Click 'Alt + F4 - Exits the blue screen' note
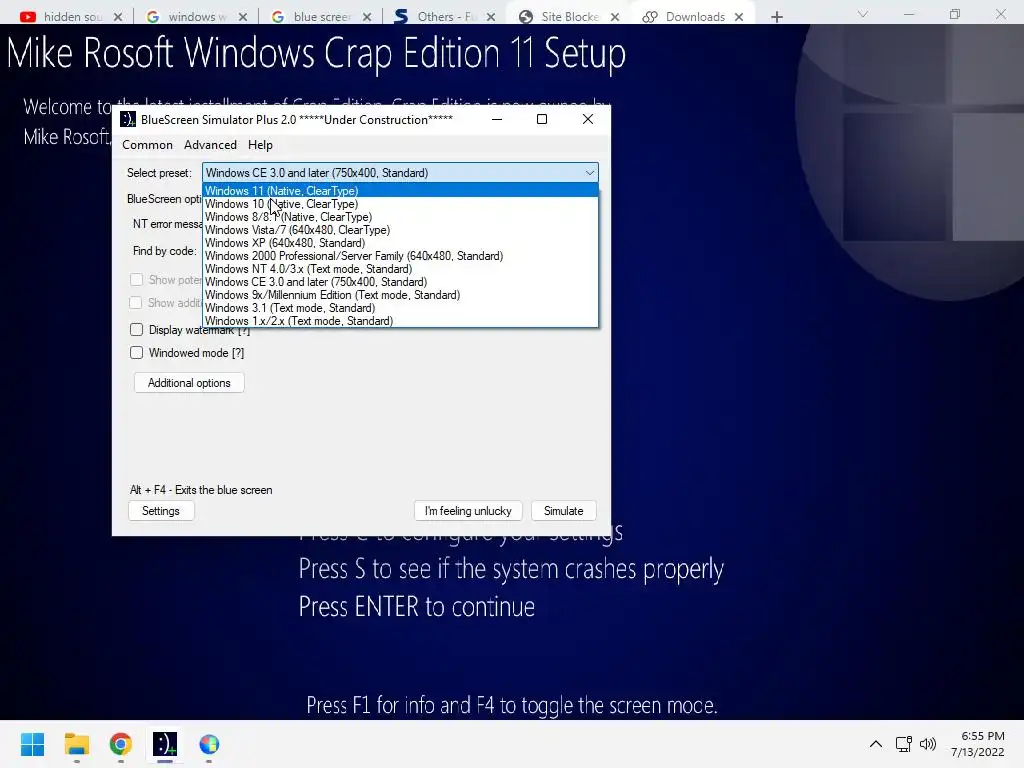Image resolution: width=1024 pixels, height=768 pixels. click(x=201, y=490)
